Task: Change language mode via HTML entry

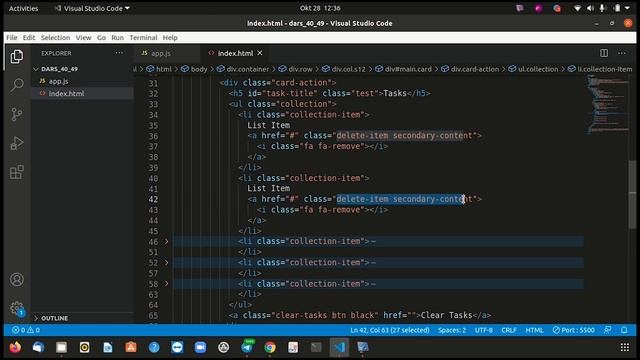Action: [x=534, y=330]
